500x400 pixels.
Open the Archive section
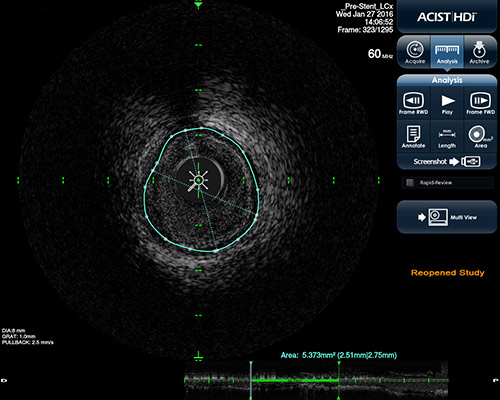(479, 52)
